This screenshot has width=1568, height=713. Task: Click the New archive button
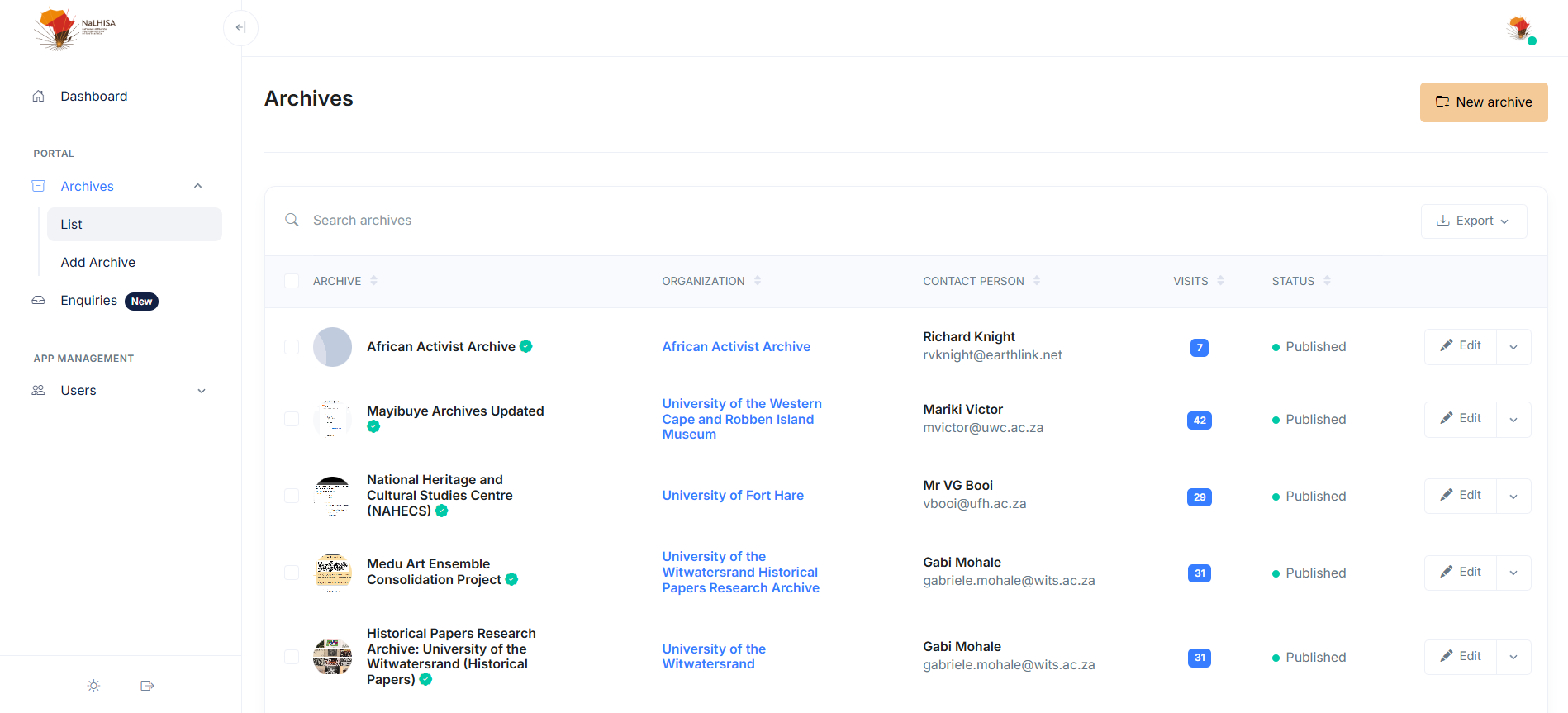pos(1484,102)
